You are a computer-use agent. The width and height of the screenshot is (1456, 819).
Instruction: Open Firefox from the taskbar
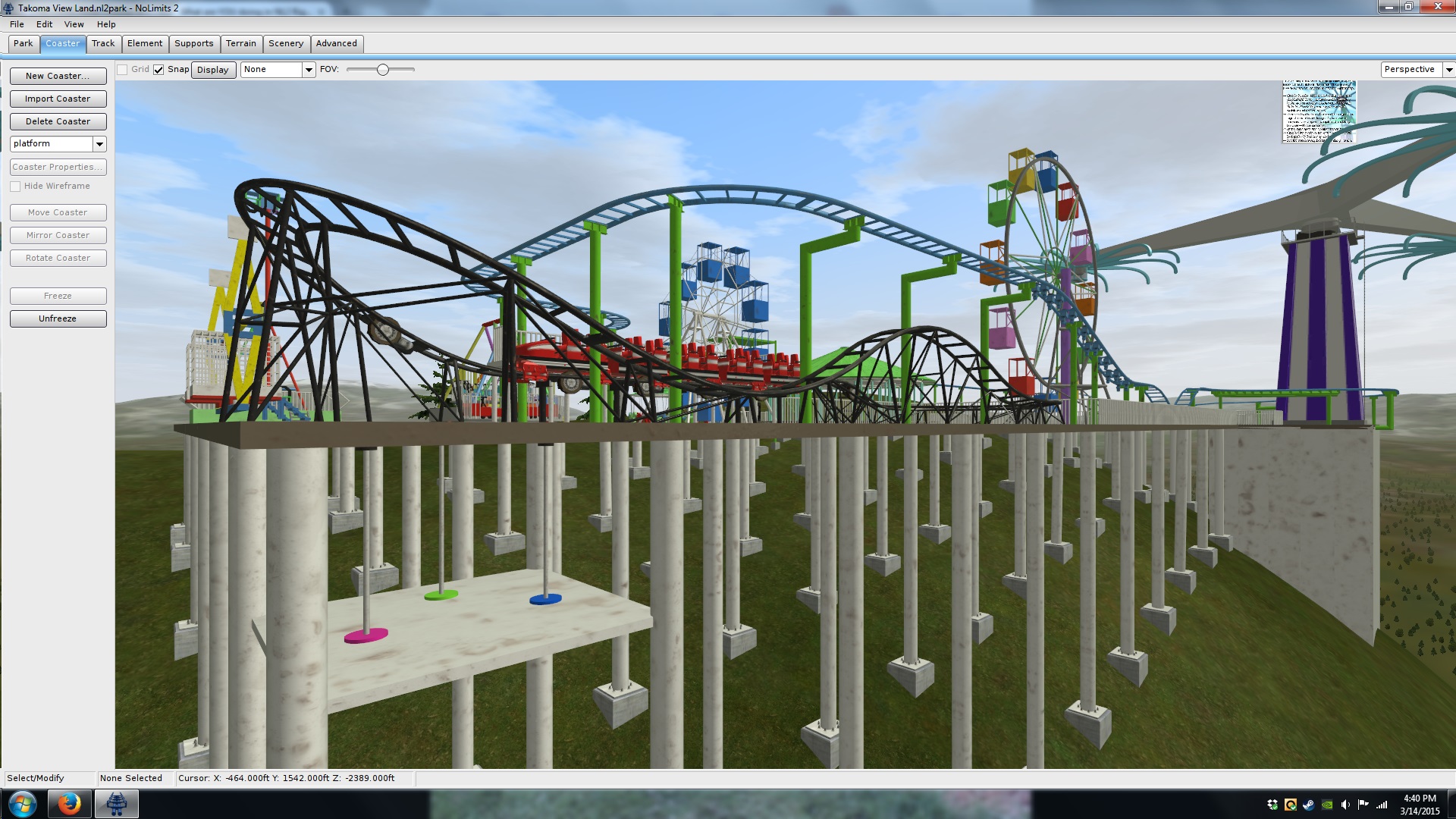click(x=69, y=804)
